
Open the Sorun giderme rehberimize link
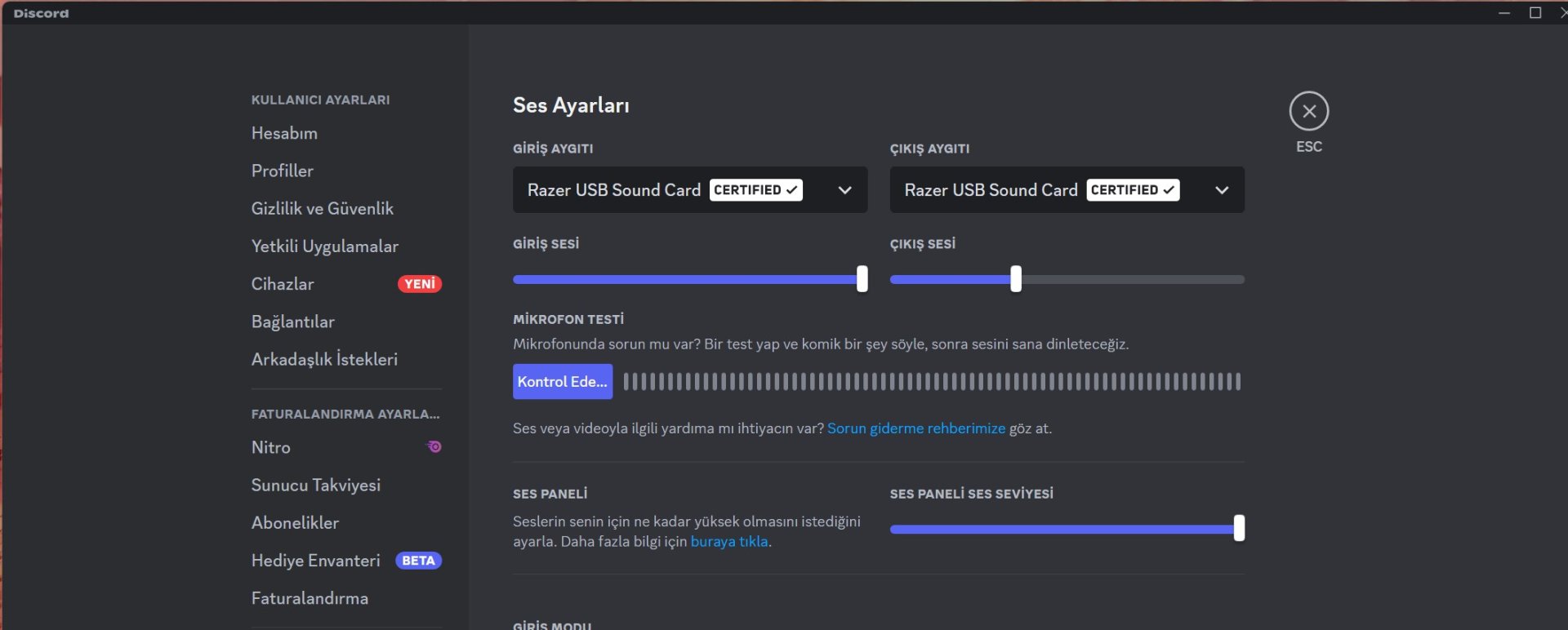click(x=916, y=428)
